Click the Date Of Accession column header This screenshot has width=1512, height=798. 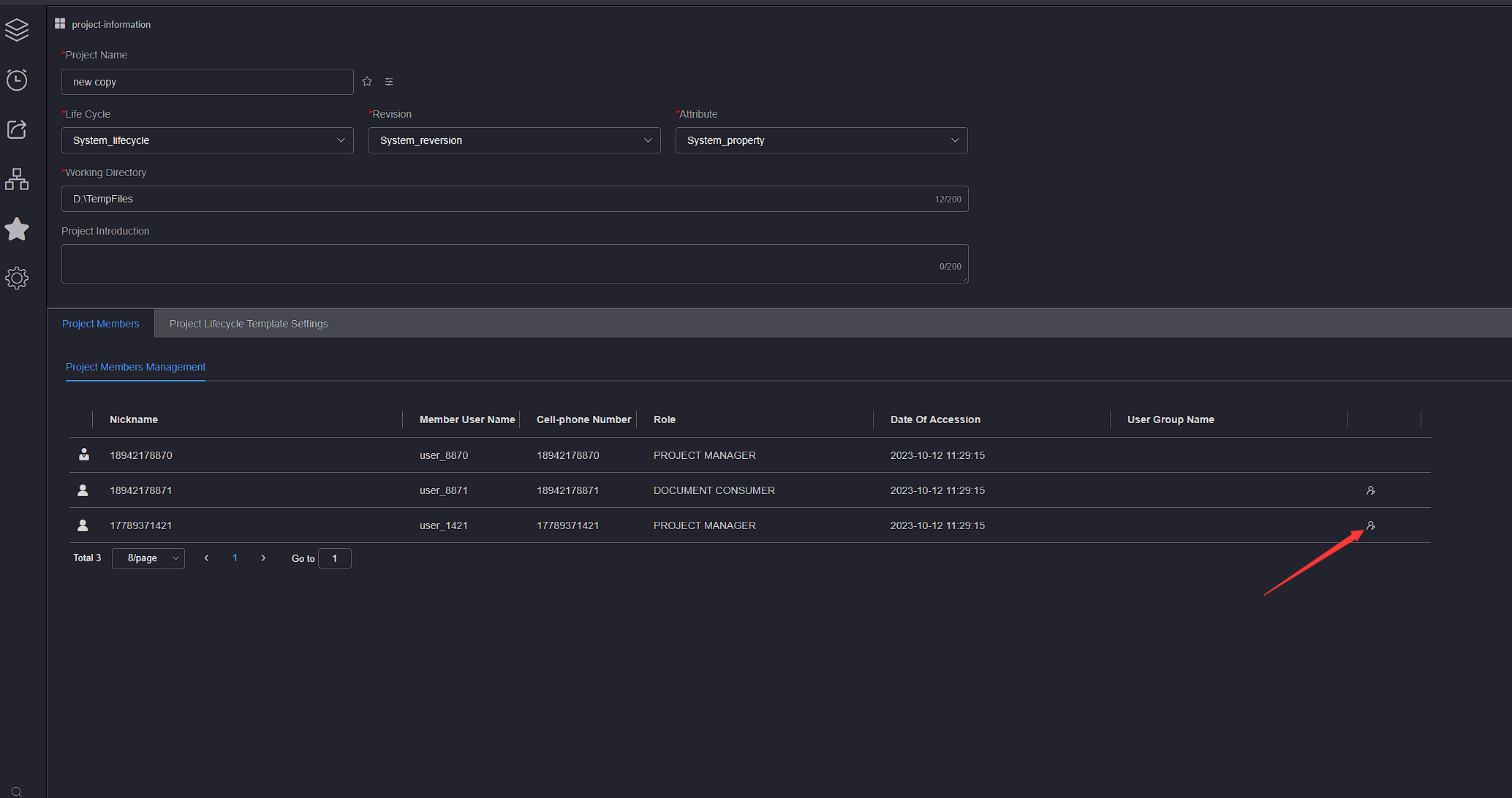(935, 419)
